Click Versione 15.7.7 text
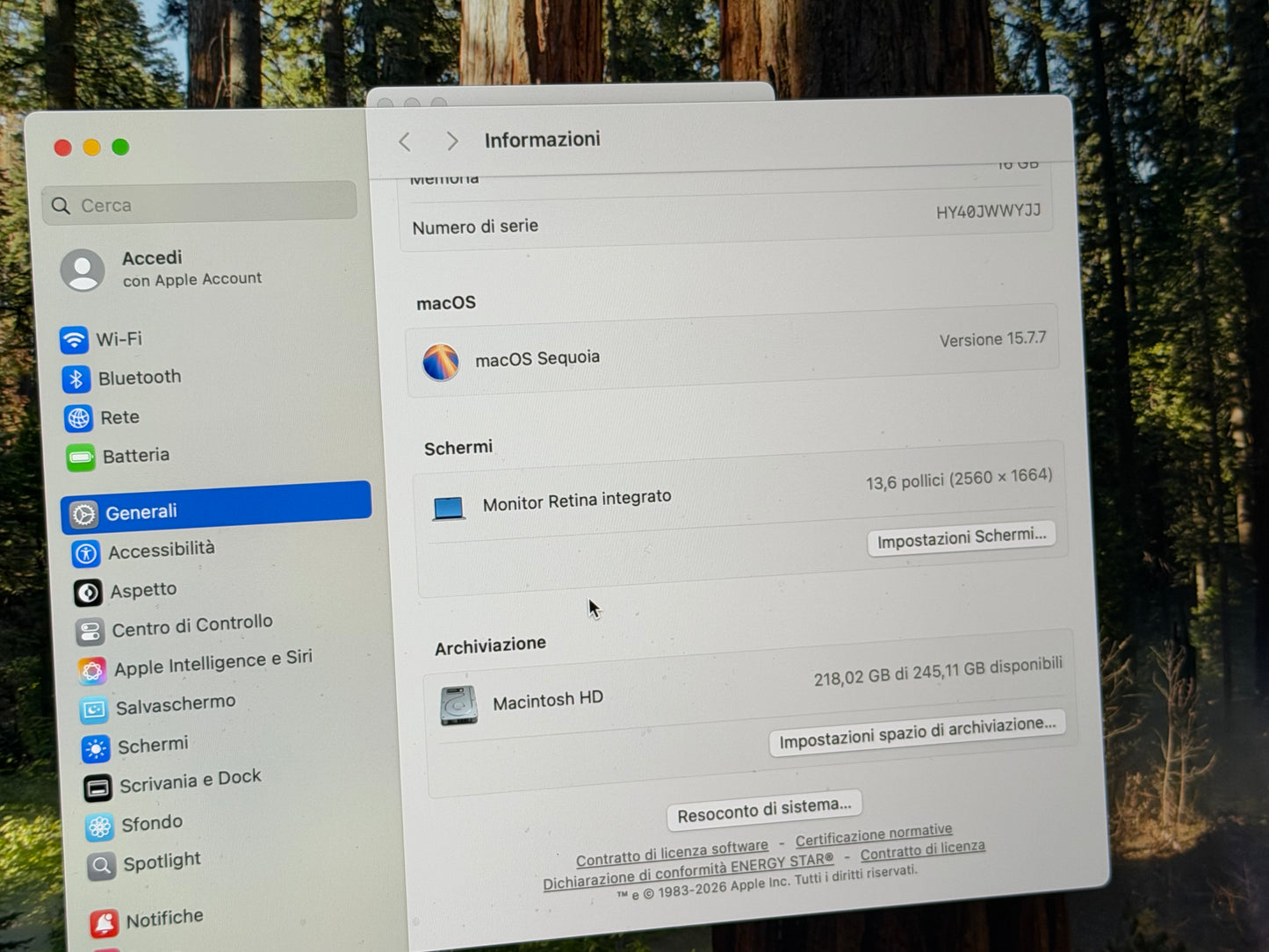Viewport: 1269px width, 952px height. tap(992, 339)
